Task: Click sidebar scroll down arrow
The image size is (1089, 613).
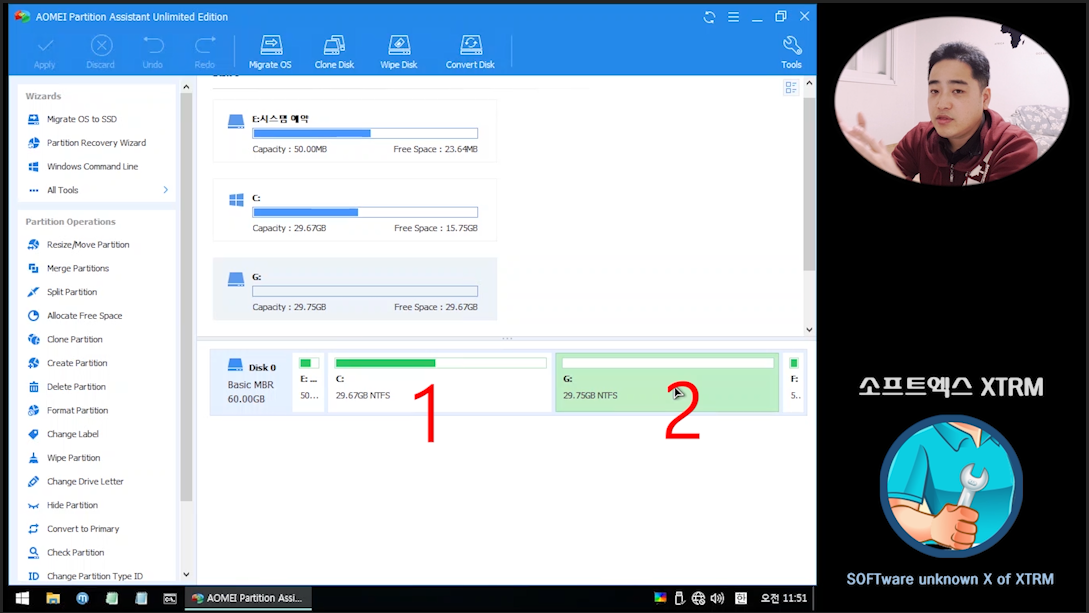Action: tap(186, 575)
